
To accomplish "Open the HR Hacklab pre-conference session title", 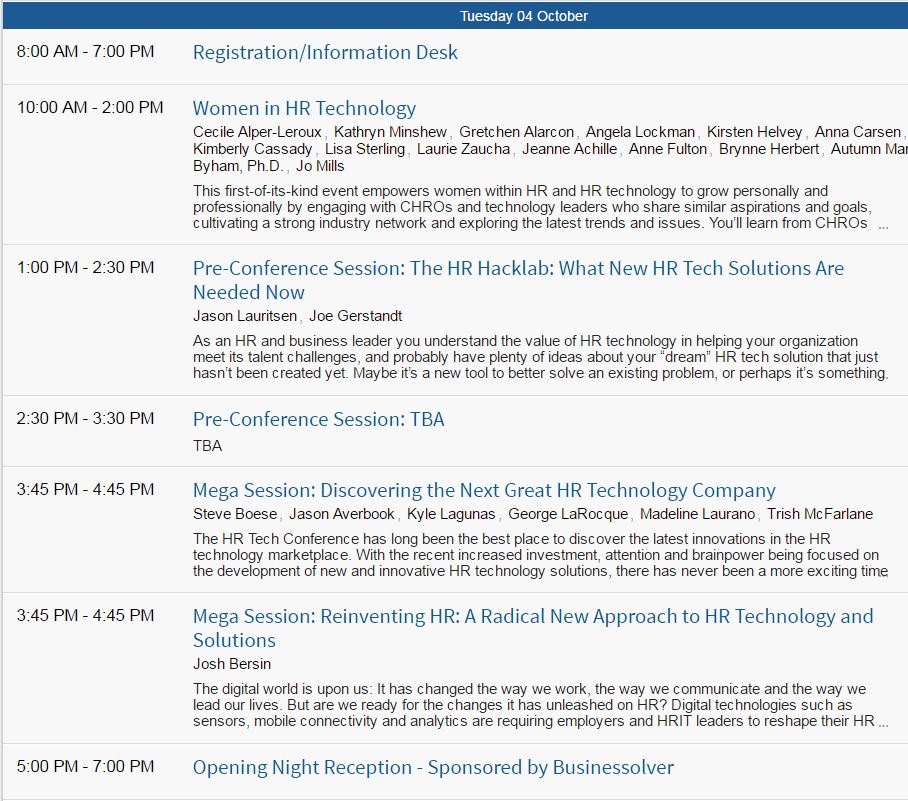I will click(x=518, y=280).
